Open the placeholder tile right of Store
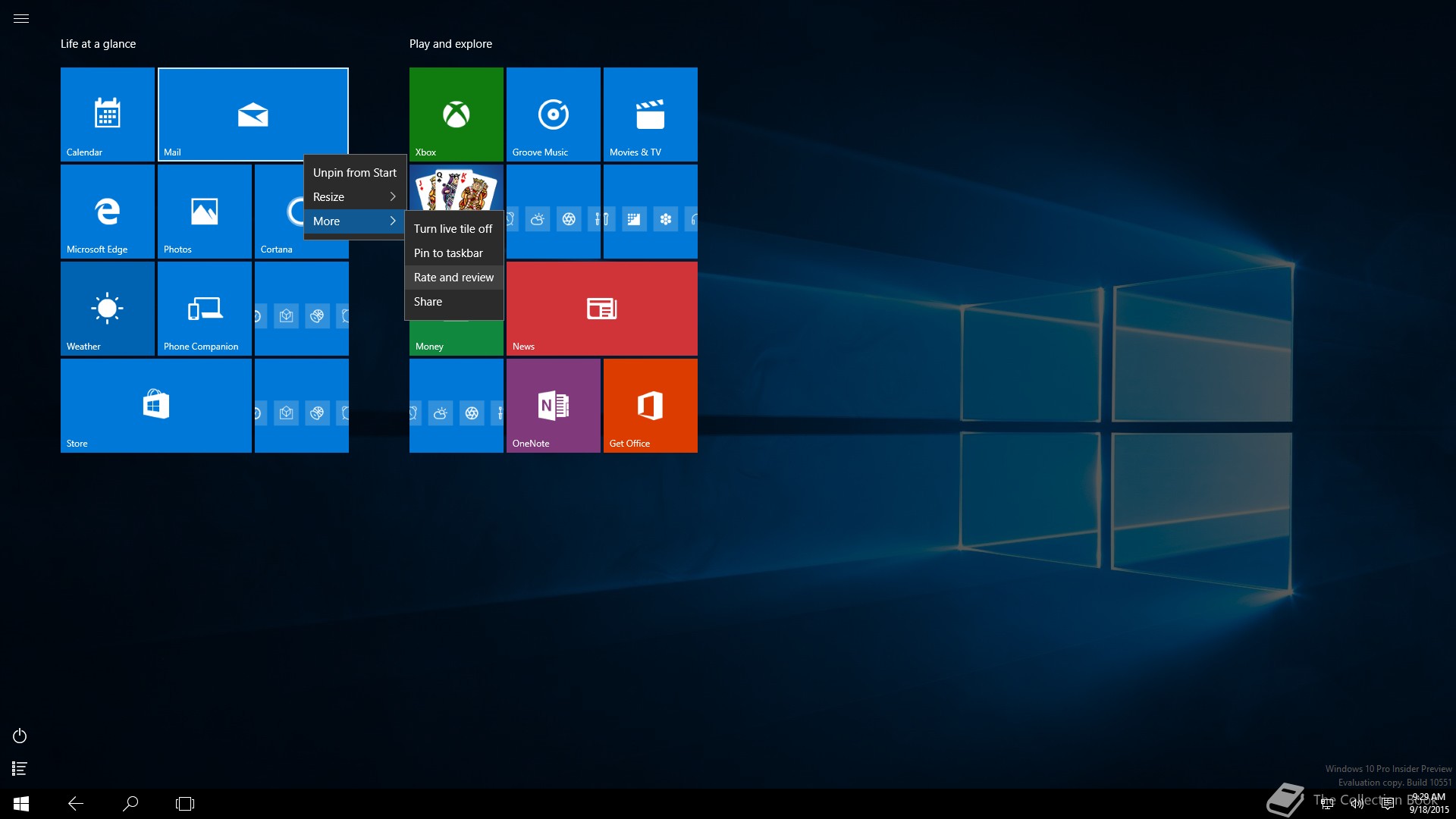Viewport: 1456px width, 819px height. tap(302, 406)
